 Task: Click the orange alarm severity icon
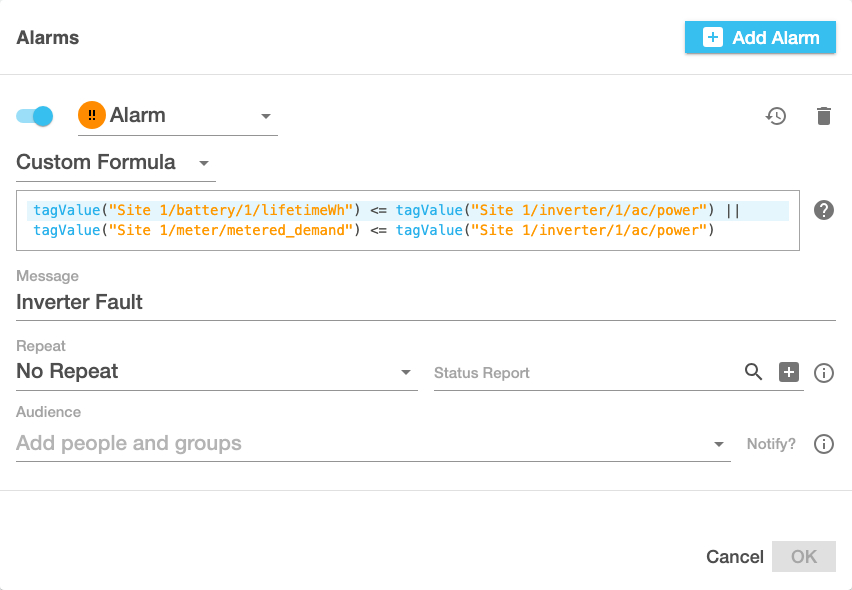click(92, 116)
